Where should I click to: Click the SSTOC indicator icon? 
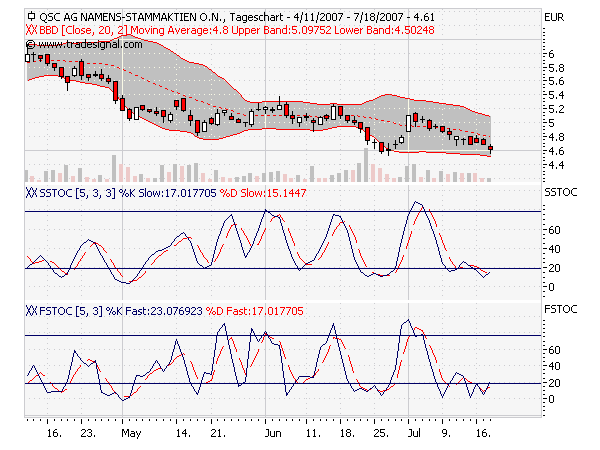pos(31,193)
